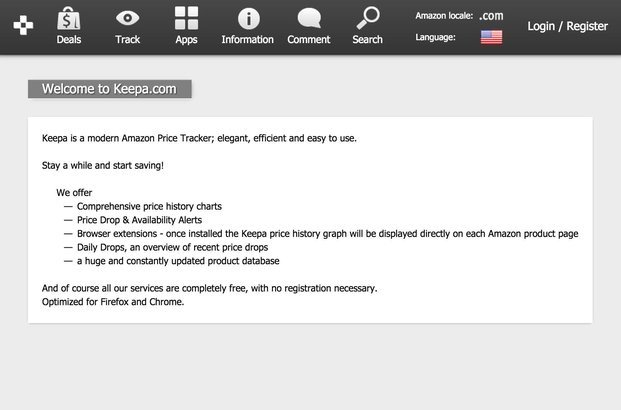This screenshot has height=410, width=621.
Task: Select the Deals text label
Action: [68, 40]
